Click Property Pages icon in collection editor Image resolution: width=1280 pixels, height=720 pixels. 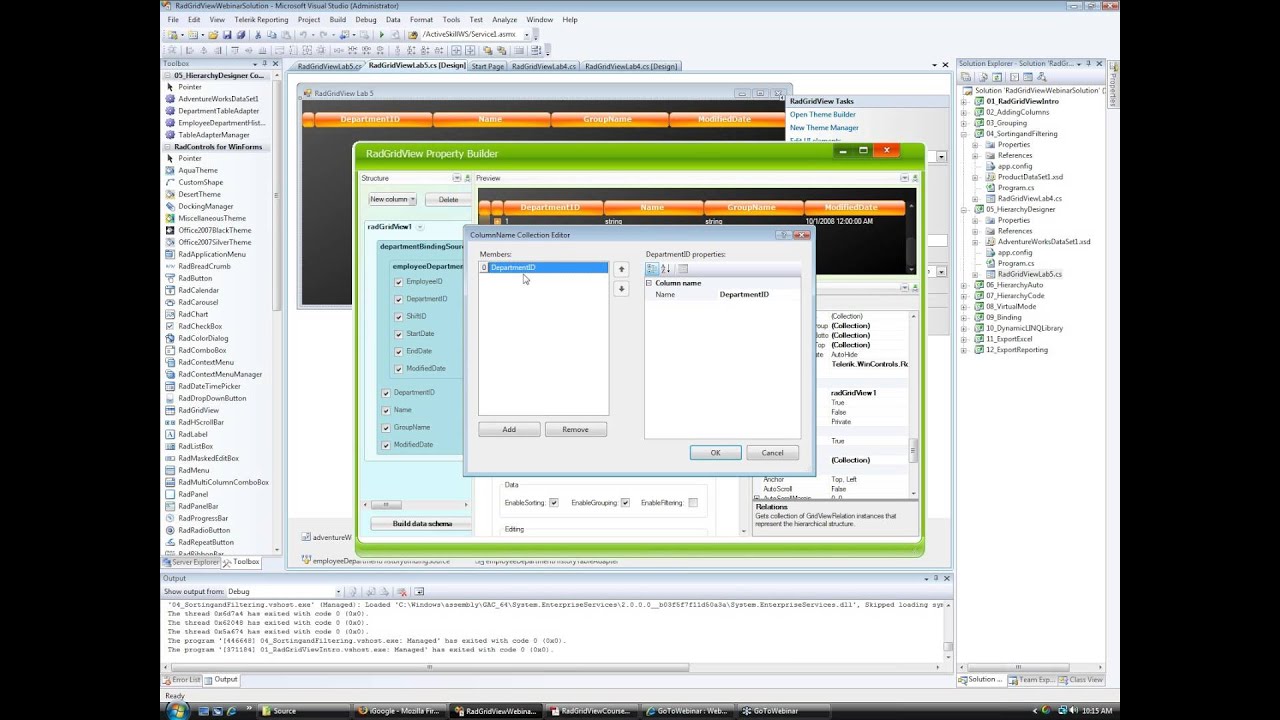point(683,268)
